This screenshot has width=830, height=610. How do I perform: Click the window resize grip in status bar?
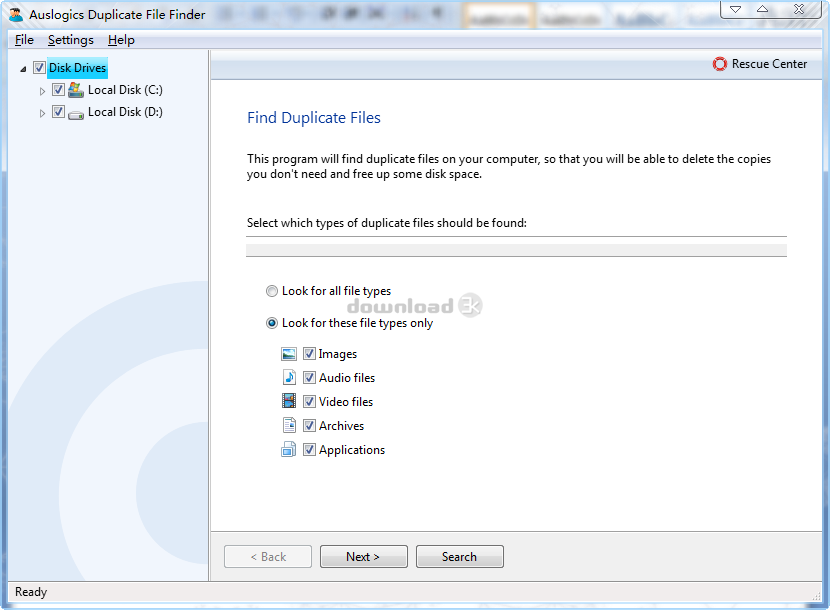(816, 596)
